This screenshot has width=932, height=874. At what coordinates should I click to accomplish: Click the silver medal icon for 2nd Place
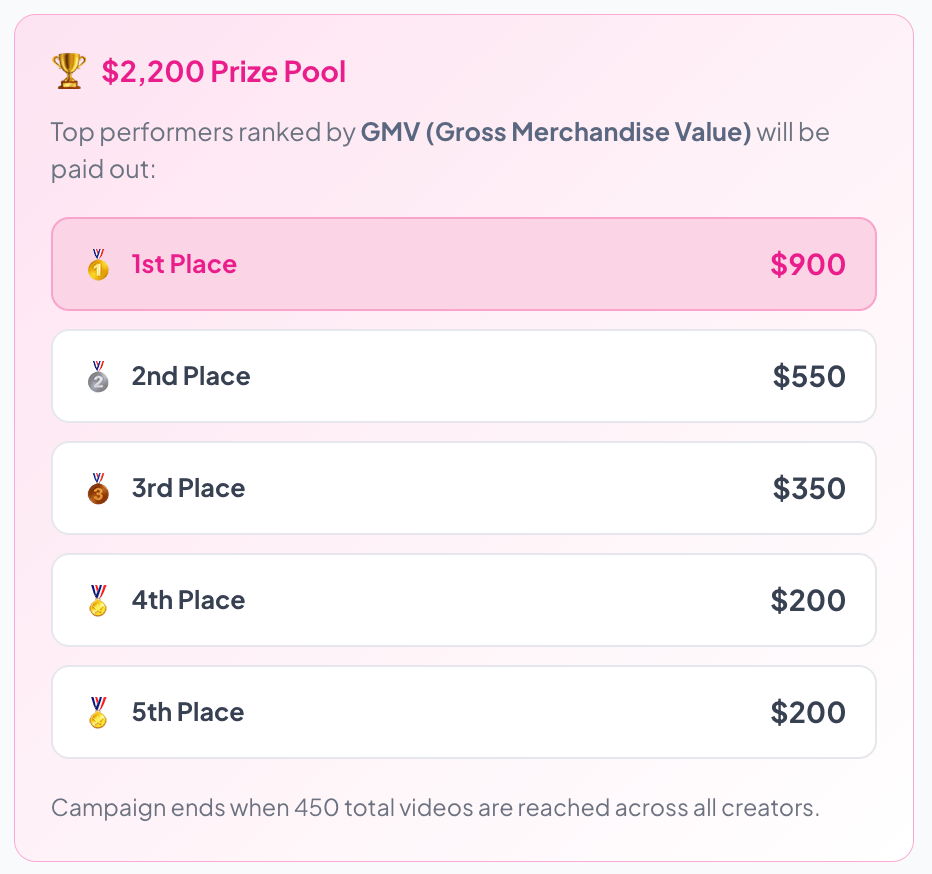coord(98,377)
